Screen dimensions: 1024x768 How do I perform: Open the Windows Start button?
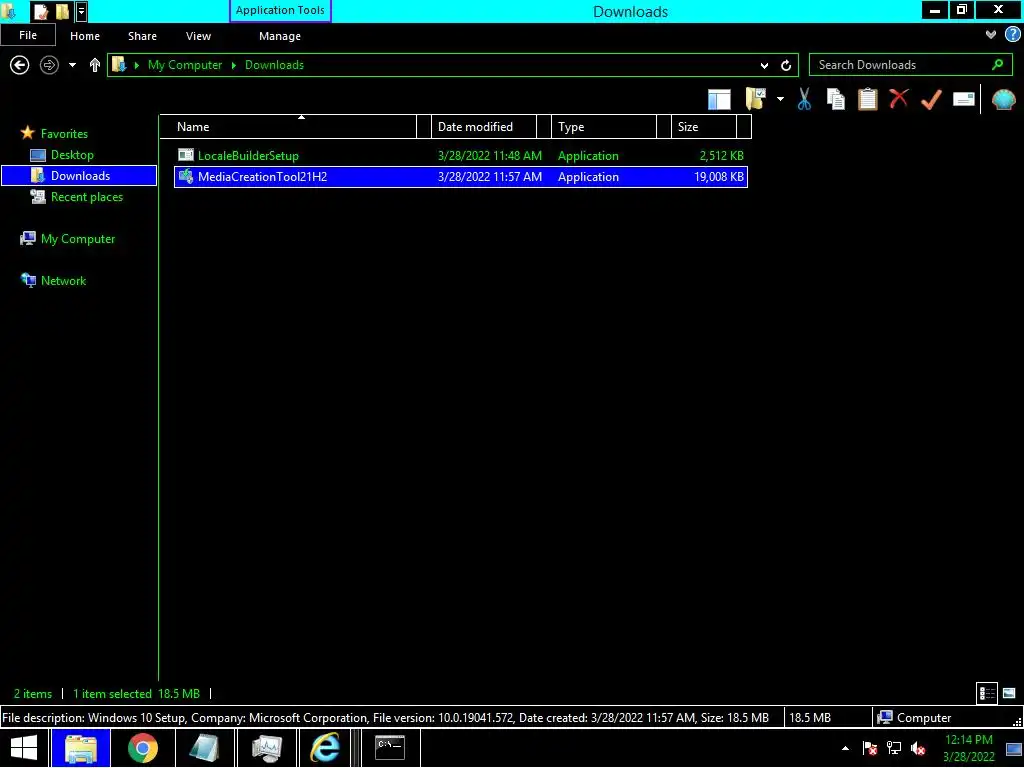pyautogui.click(x=24, y=748)
